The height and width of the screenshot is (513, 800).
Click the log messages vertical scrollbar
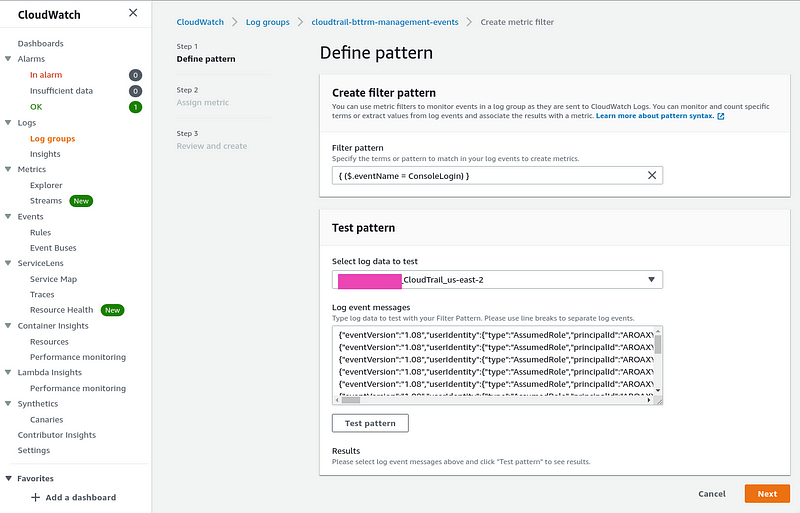pos(658,344)
